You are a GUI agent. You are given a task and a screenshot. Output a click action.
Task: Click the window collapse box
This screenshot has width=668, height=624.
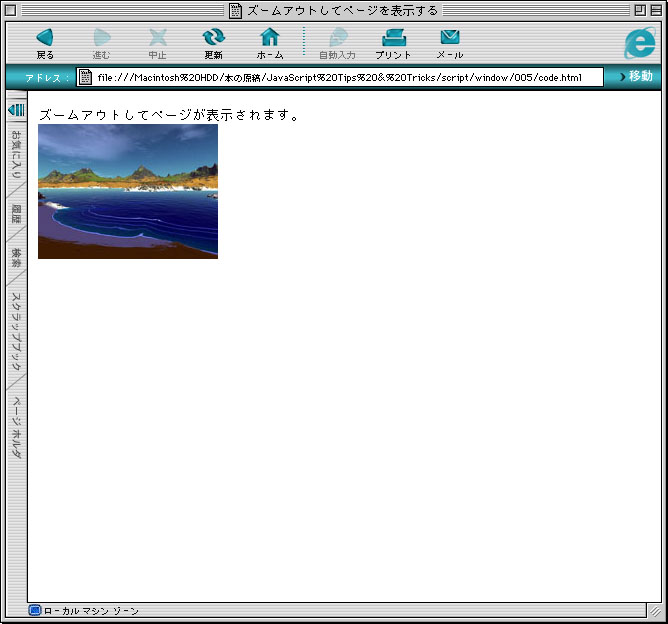coord(656,11)
